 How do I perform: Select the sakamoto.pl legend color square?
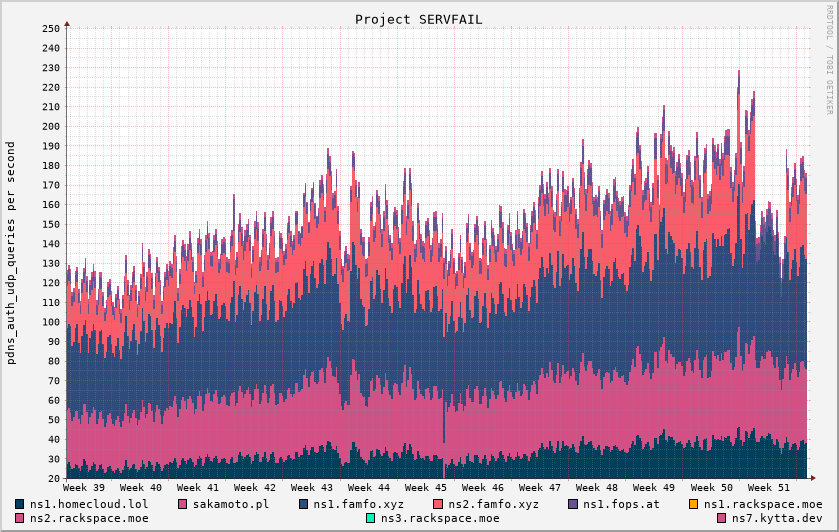coord(183,504)
